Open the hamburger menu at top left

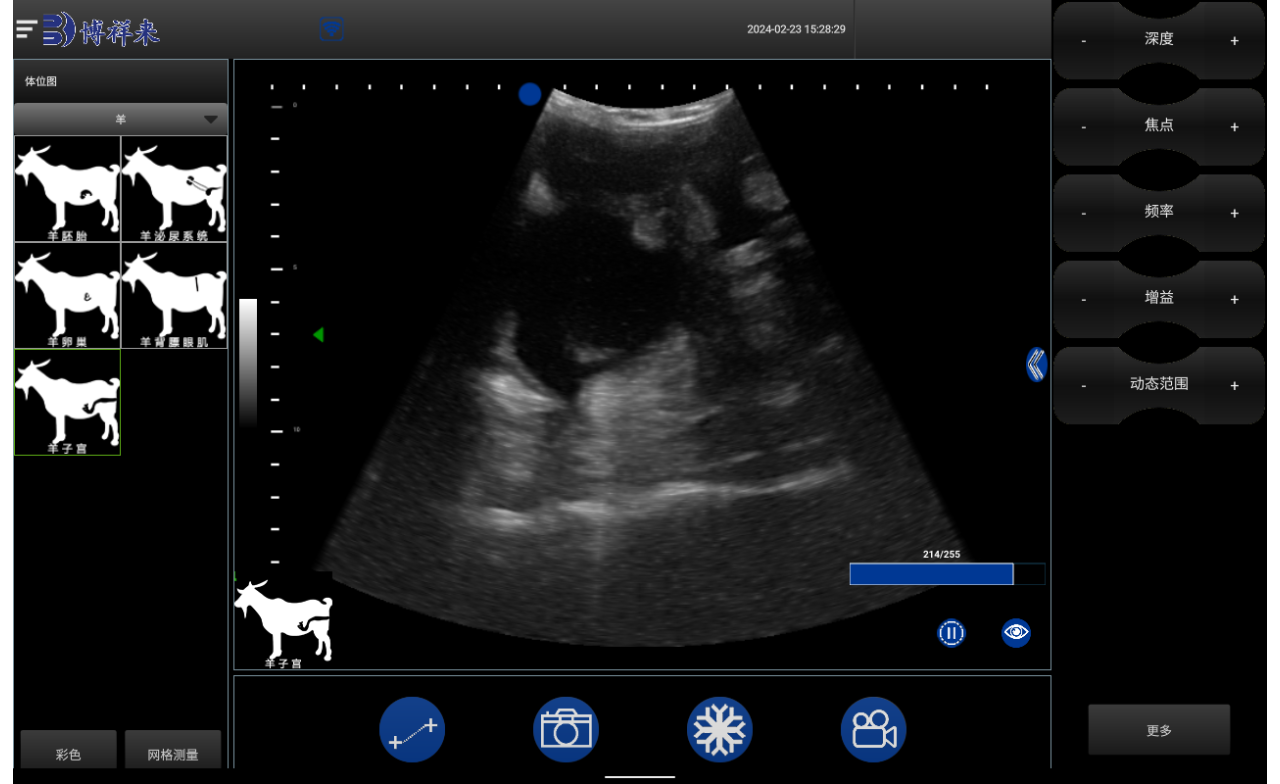[x=26, y=30]
